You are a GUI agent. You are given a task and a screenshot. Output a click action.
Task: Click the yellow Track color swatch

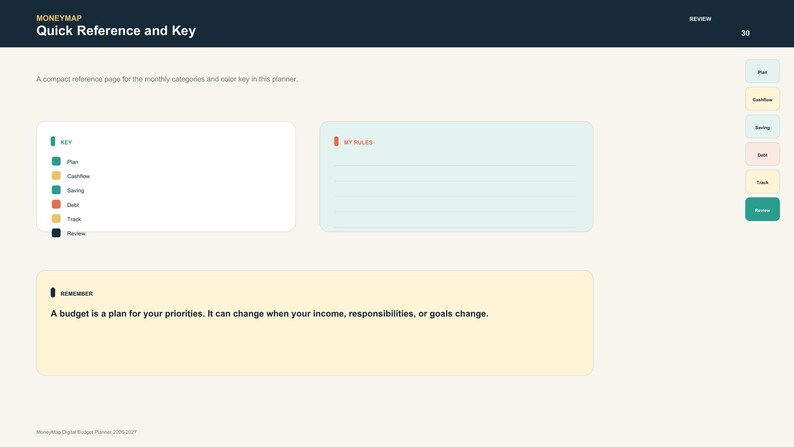56,218
